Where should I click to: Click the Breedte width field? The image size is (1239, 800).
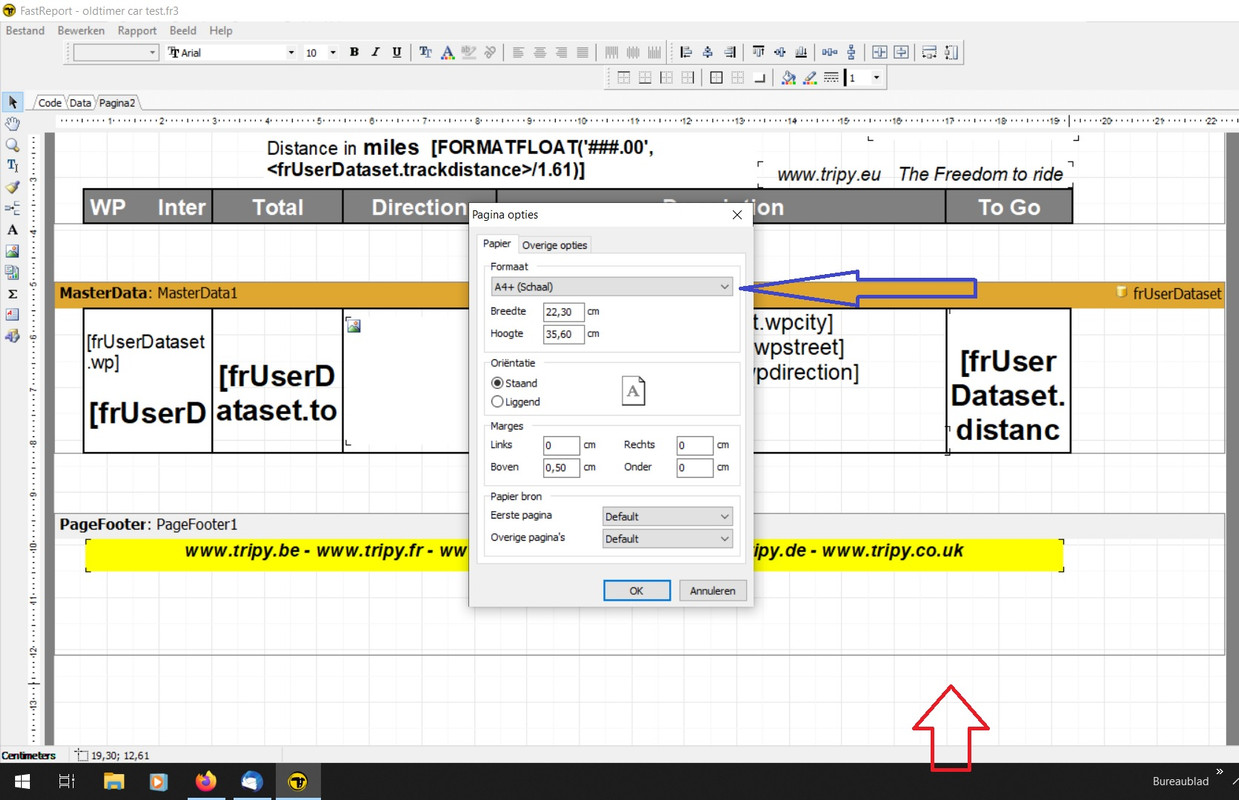click(x=563, y=312)
